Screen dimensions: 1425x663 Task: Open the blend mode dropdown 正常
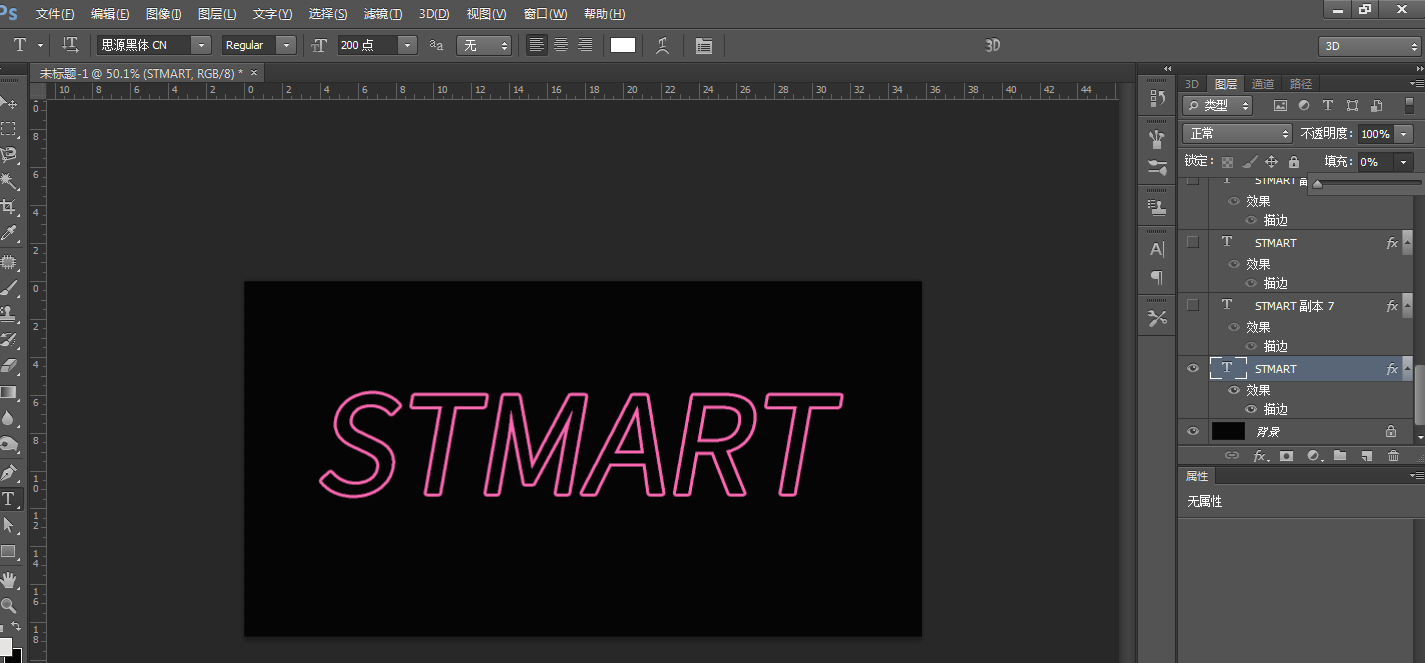(x=1238, y=133)
